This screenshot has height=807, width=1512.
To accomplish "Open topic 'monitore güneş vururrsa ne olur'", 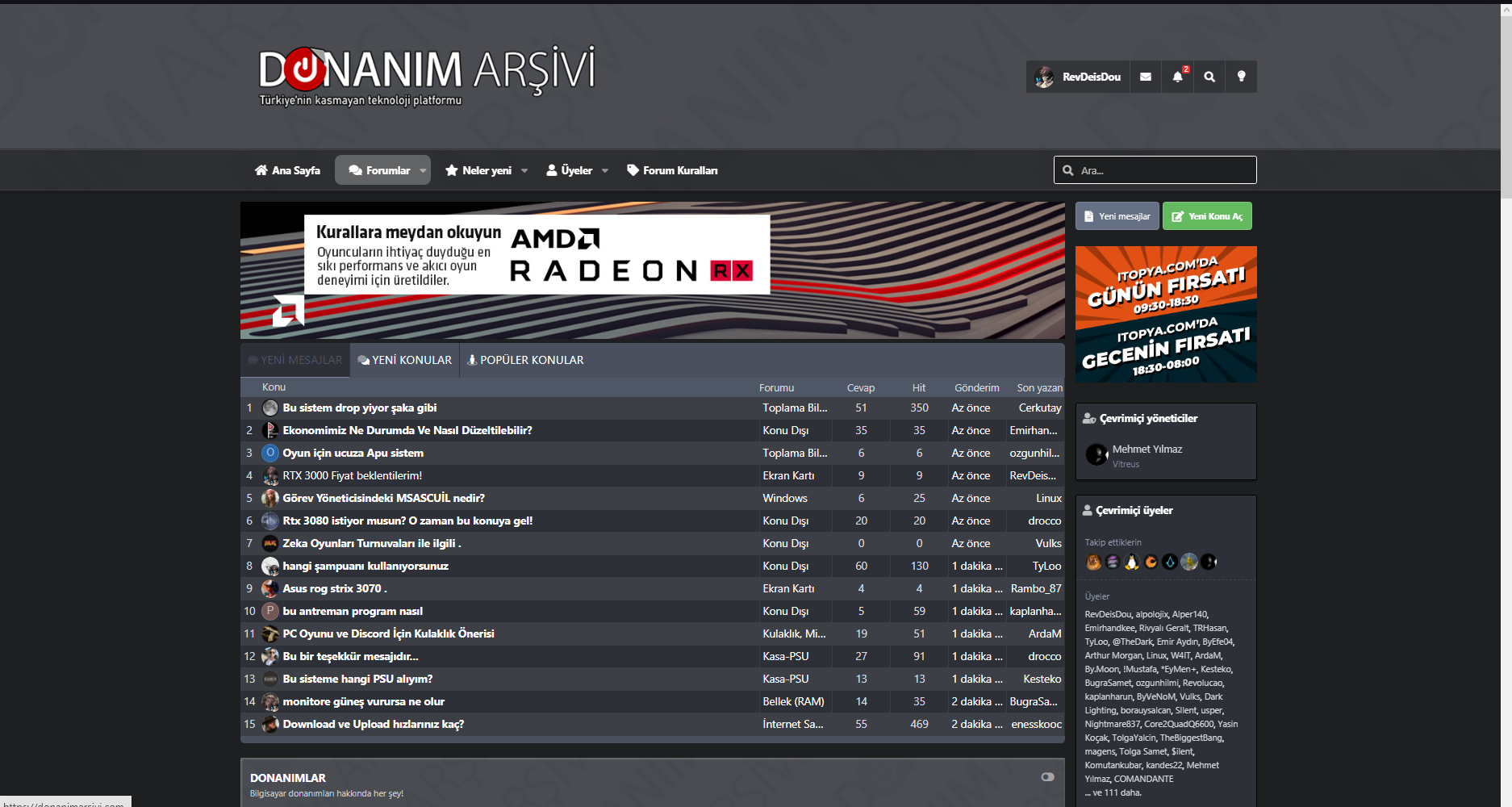I will pyautogui.click(x=363, y=701).
